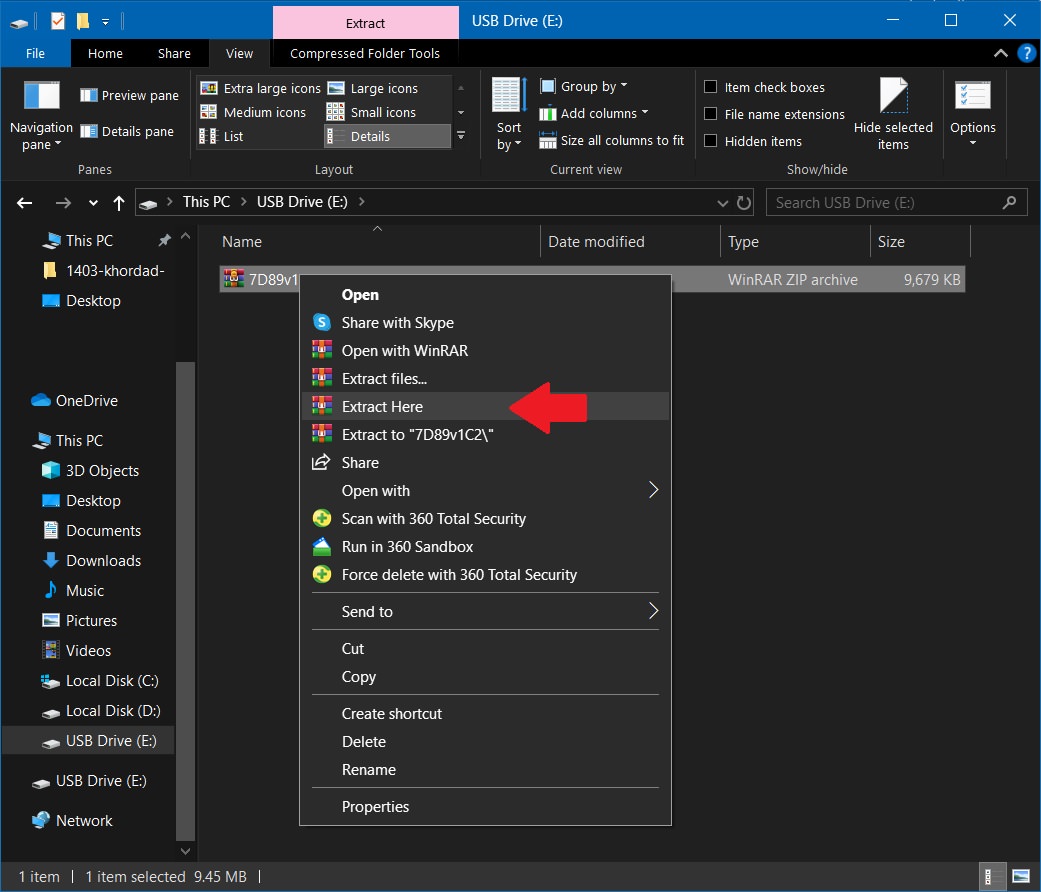Screen dimensions: 1041x892
Task: Click the Properties quick access toolbar icon
Action: pos(58,21)
